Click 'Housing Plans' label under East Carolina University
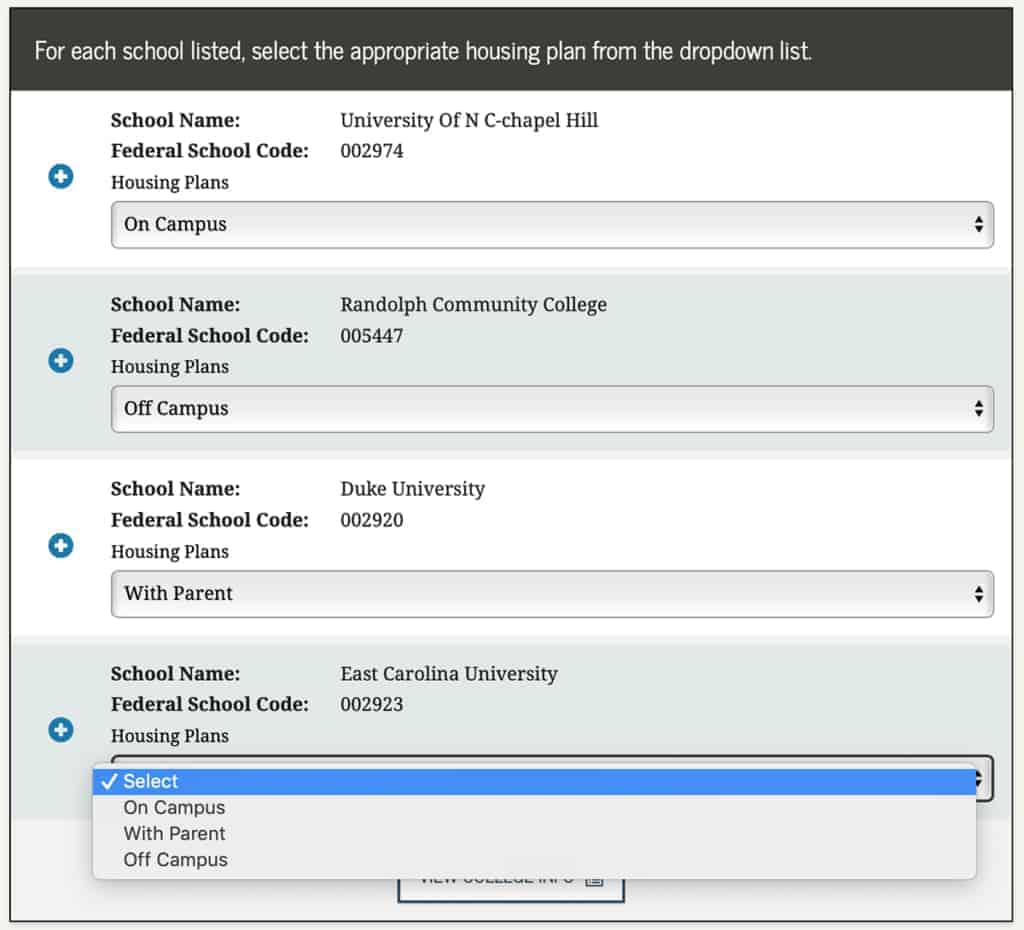Screen dimensions: 1024x930 (x=170, y=736)
